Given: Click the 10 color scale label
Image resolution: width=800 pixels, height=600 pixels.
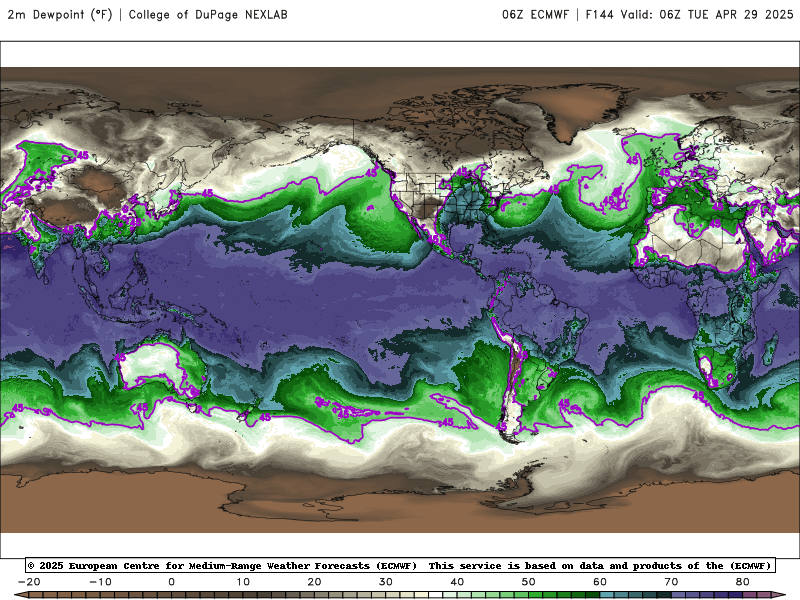Looking at the screenshot, I should point(243,582).
